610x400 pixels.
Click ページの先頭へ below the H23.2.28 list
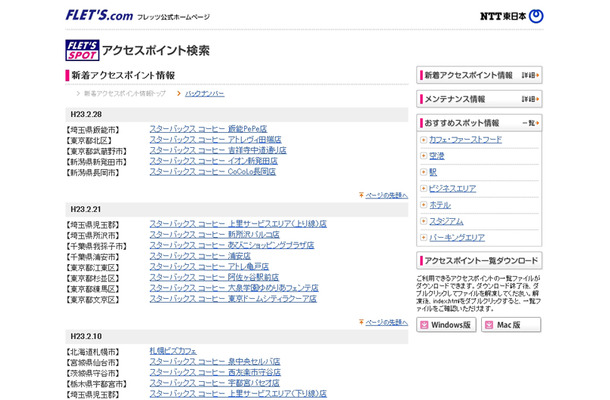tap(386, 195)
